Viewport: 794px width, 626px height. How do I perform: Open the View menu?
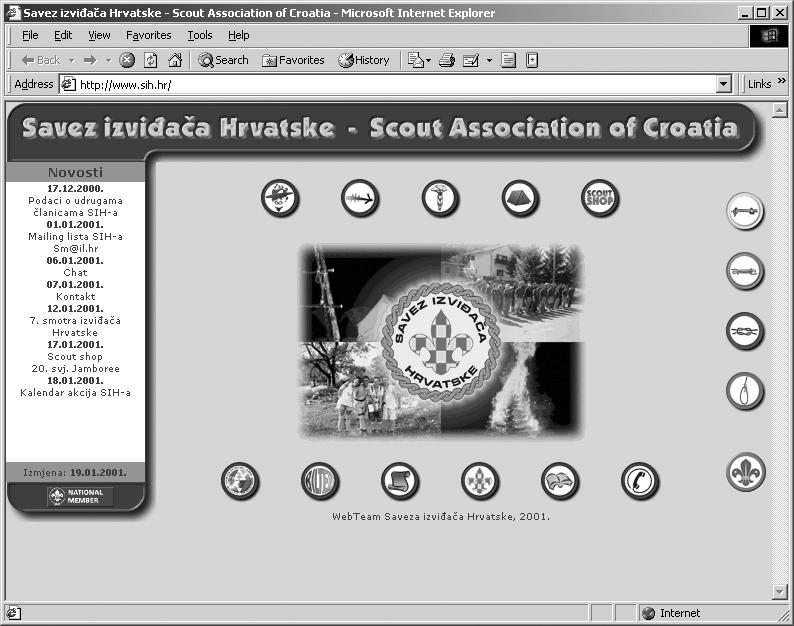99,35
